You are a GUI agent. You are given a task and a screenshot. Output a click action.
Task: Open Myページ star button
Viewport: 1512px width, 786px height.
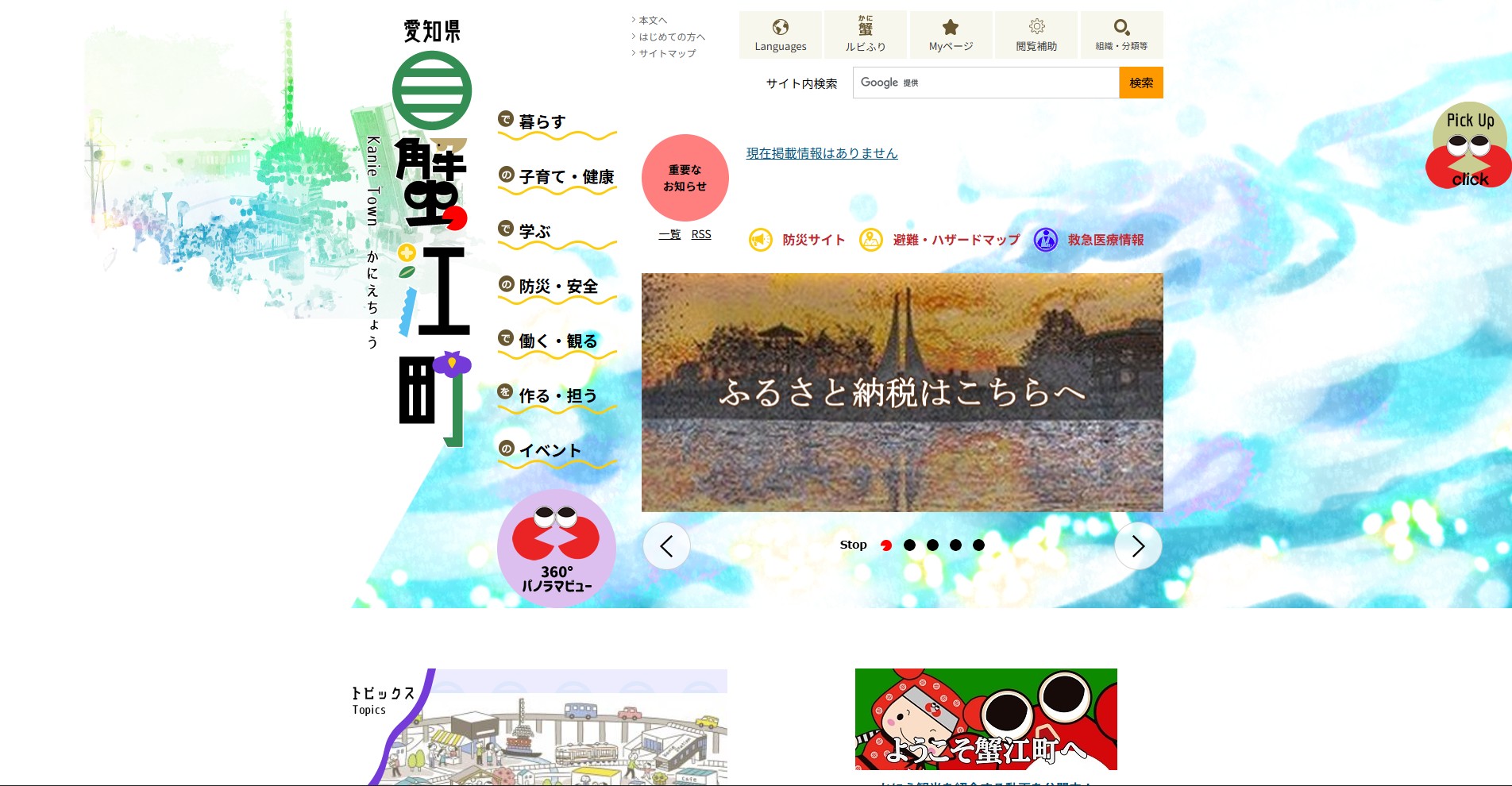coord(951,35)
